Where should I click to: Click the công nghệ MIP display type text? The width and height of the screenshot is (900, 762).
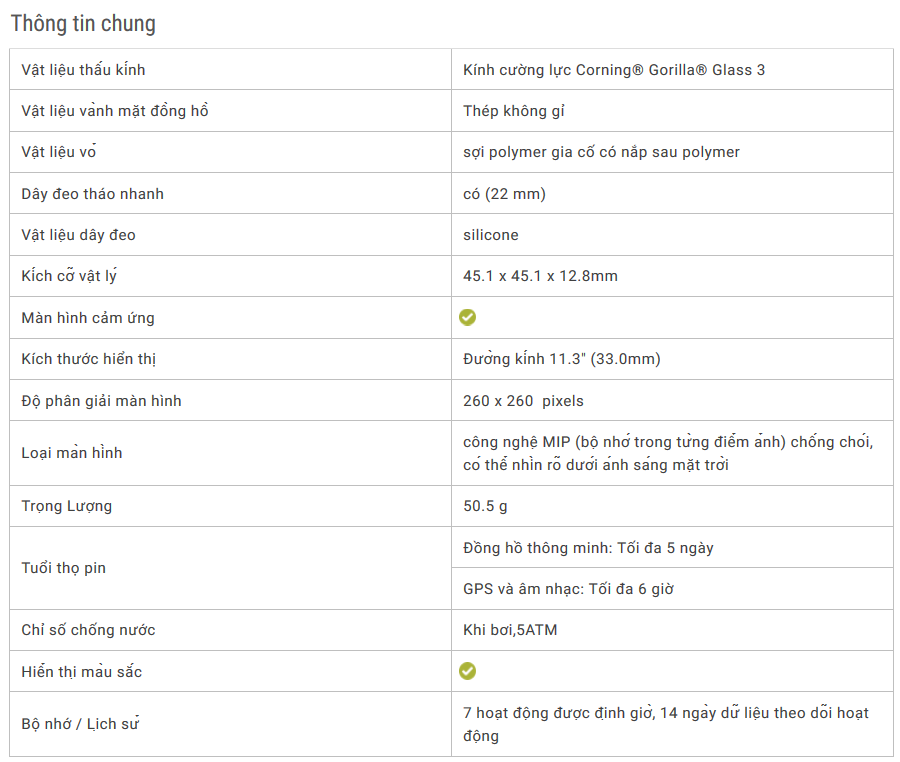pos(668,453)
